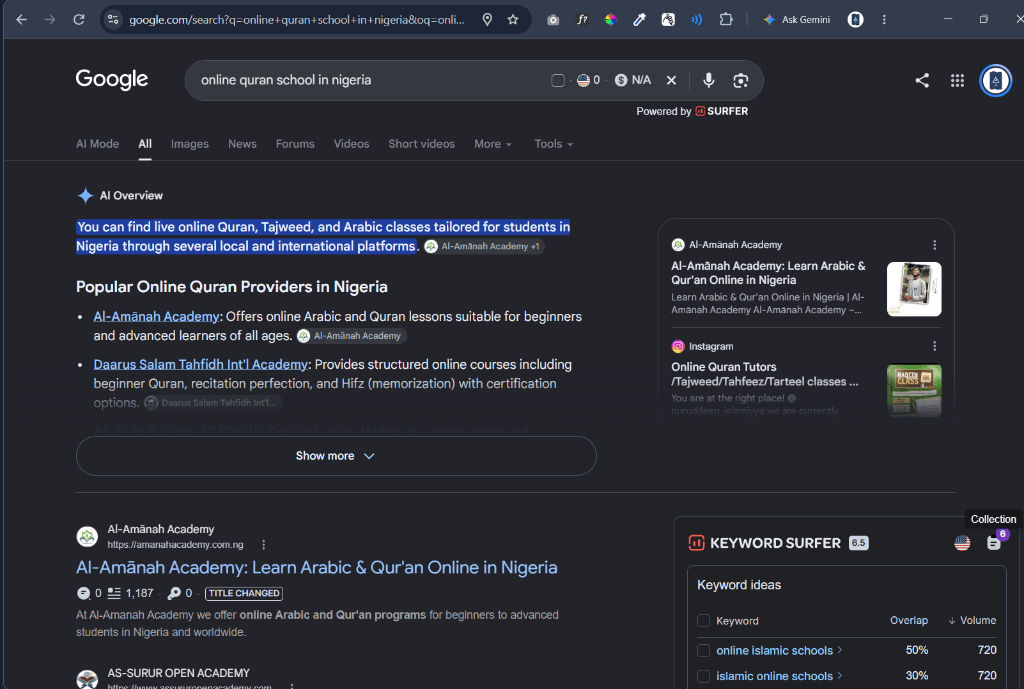Image resolution: width=1024 pixels, height=689 pixels.
Task: Open the Extensions puzzle menu
Action: point(726,20)
